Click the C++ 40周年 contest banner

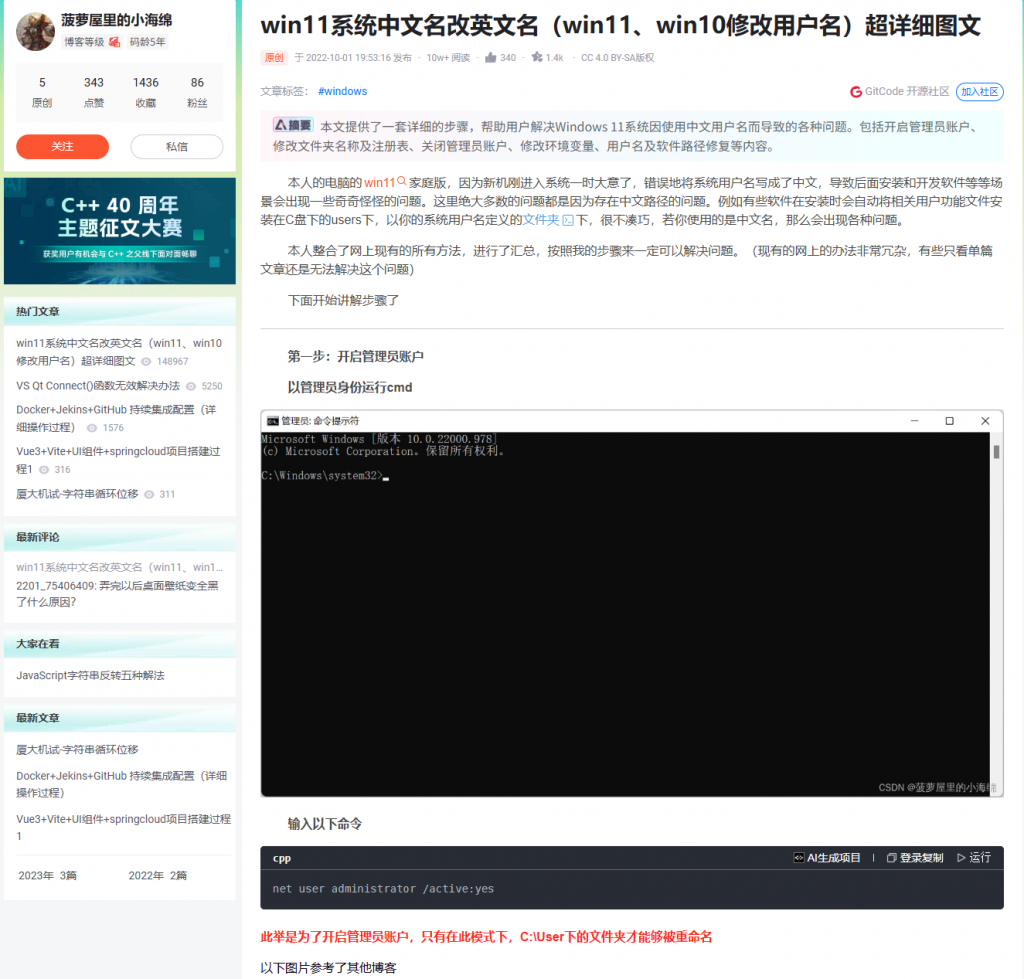[x=120, y=231]
